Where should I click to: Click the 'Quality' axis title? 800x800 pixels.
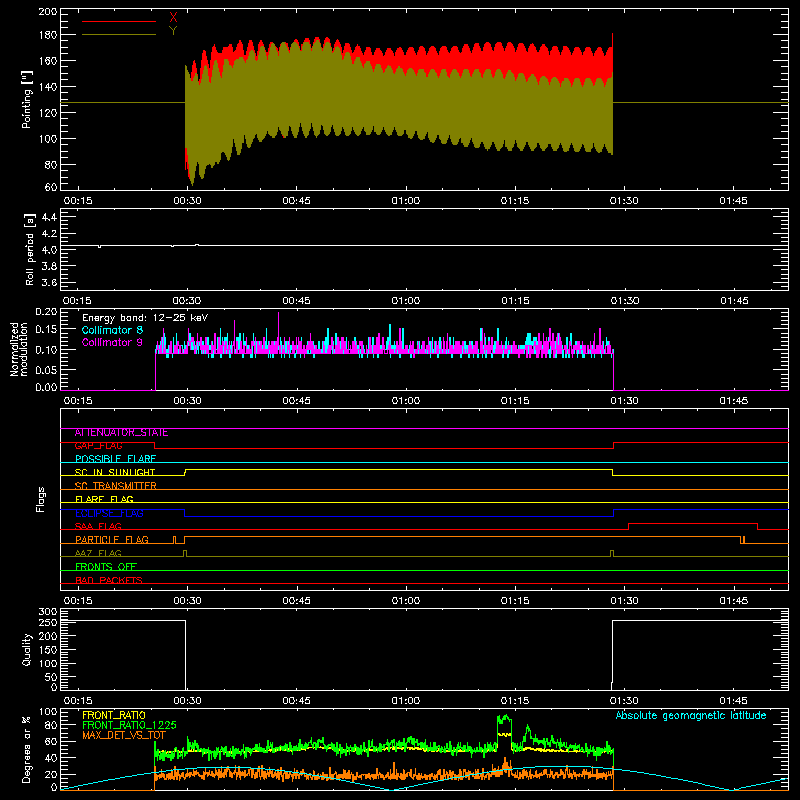[x=27, y=649]
